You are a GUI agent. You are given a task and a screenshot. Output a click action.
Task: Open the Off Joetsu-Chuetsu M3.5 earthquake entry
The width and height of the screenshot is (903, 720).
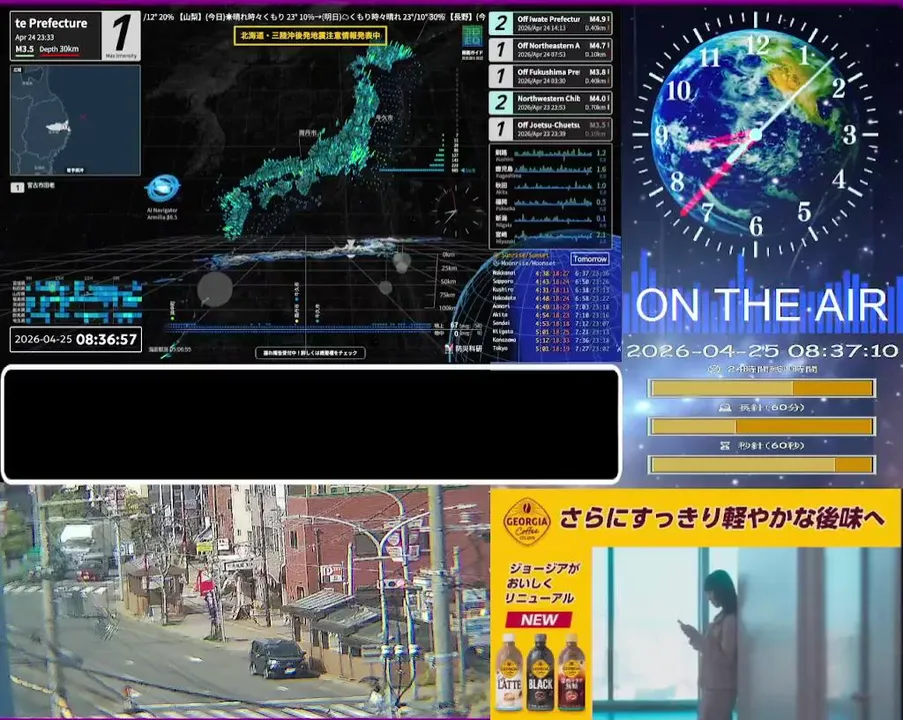550,129
